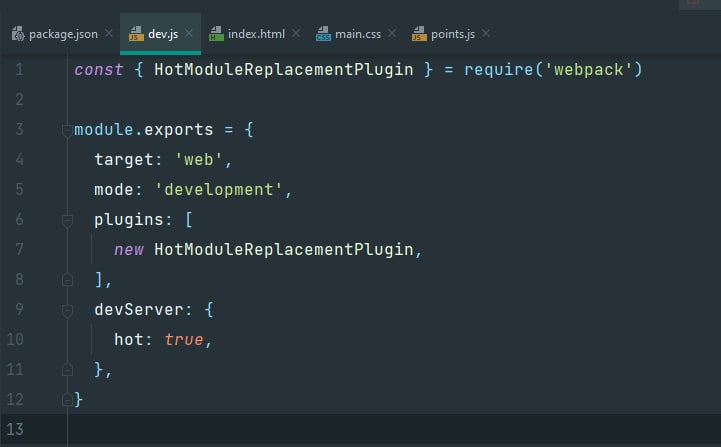This screenshot has width=721, height=447.
Task: Click the 'true' value on line 10
Action: [184, 339]
